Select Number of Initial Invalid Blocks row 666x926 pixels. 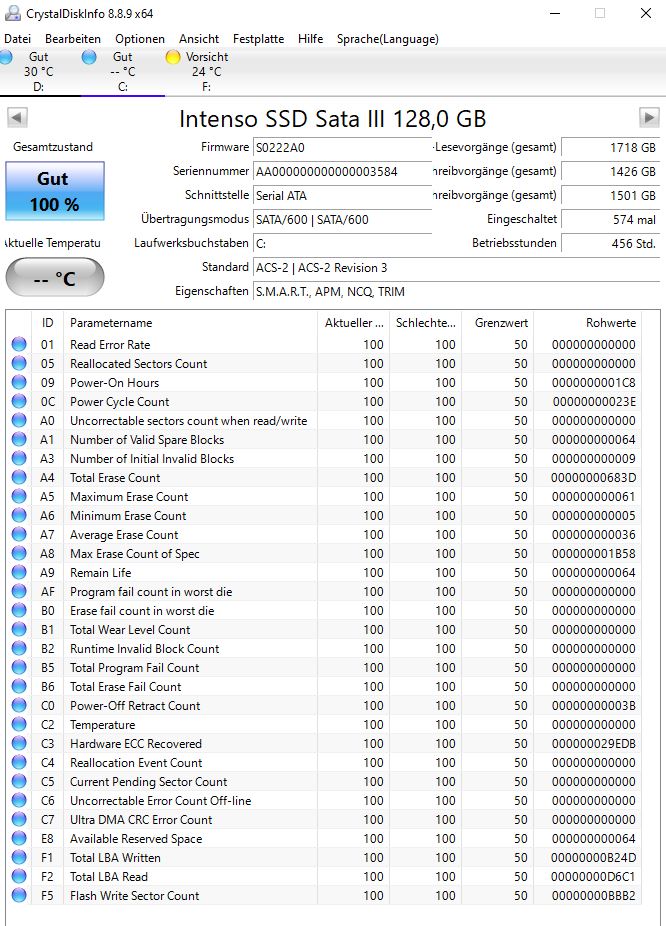(324, 458)
